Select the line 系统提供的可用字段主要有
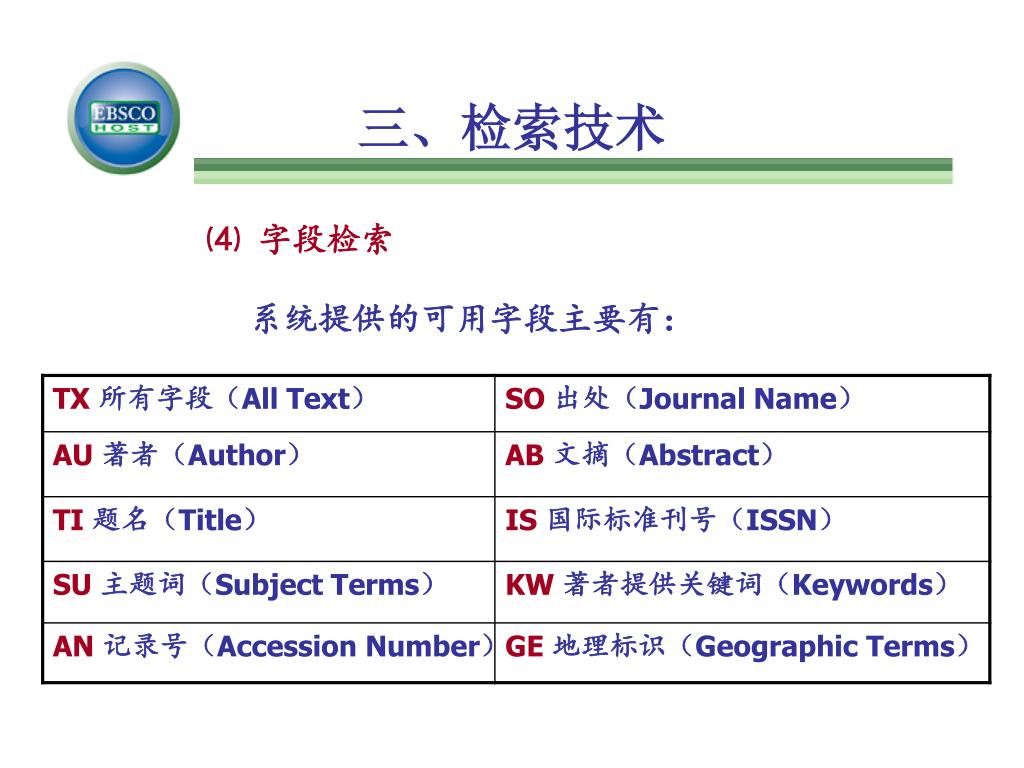1024x768 pixels. [x=464, y=319]
